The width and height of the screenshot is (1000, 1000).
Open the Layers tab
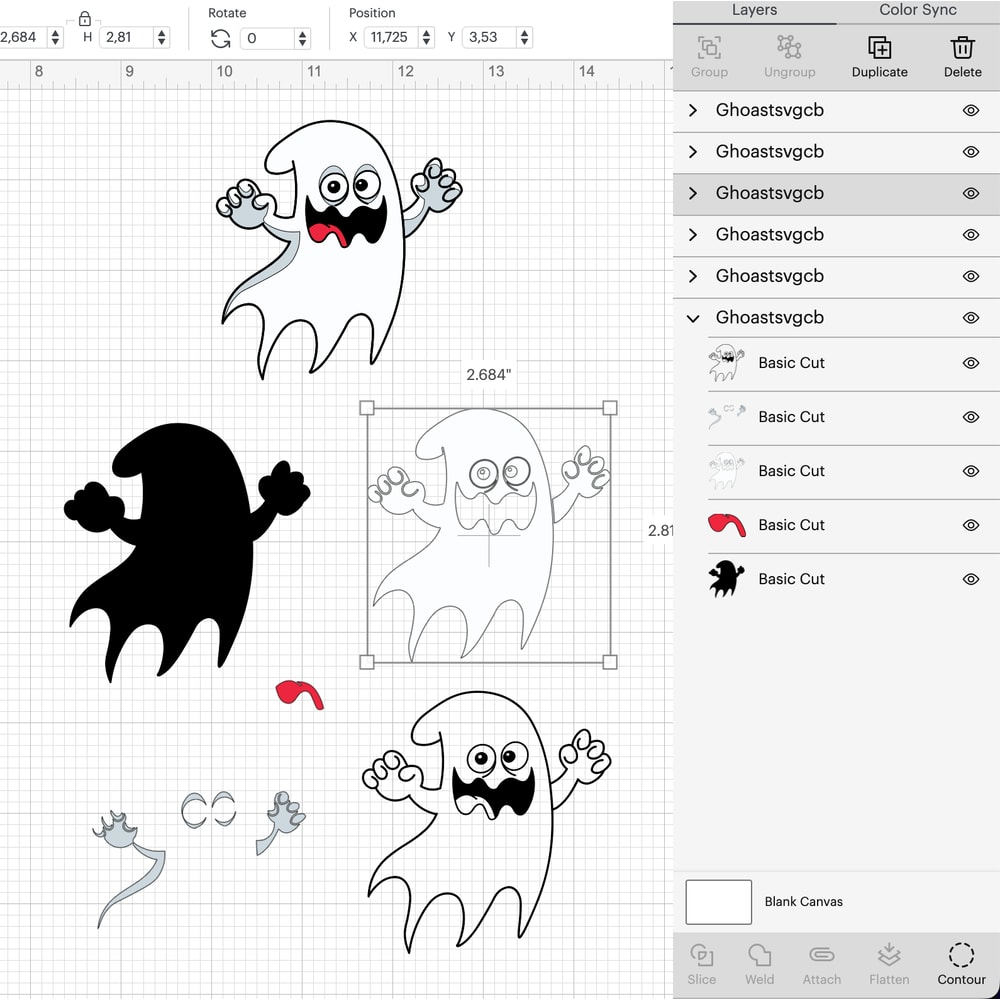click(754, 10)
